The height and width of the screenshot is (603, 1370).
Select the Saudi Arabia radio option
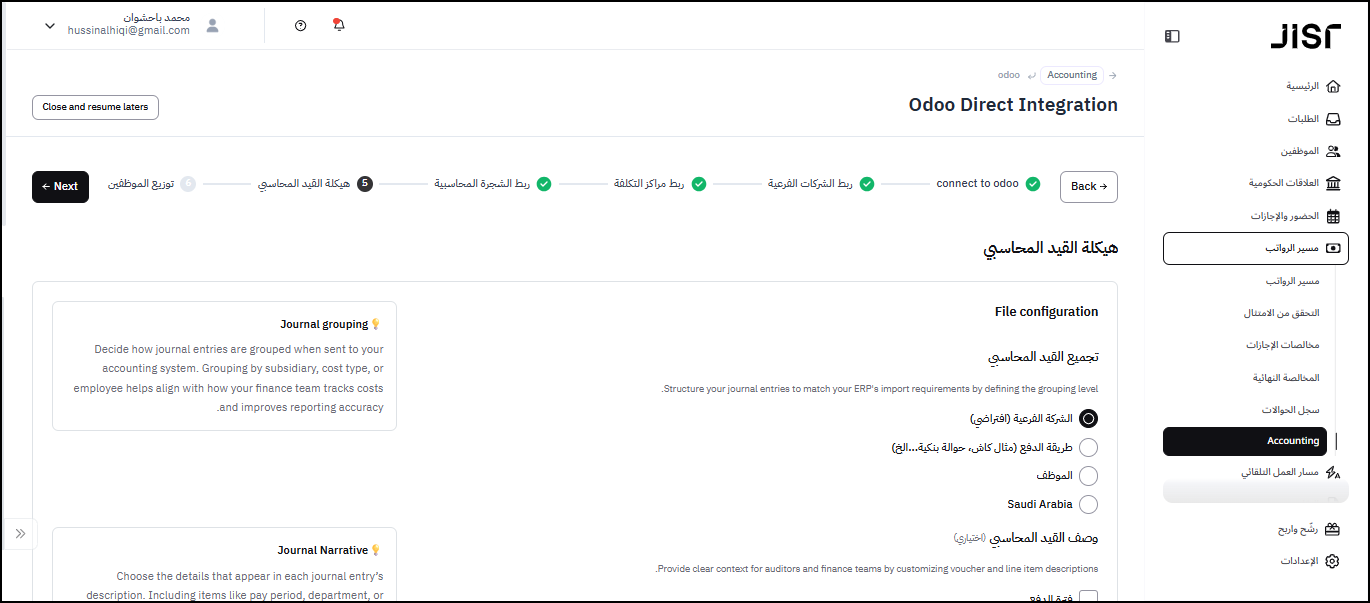click(1088, 505)
